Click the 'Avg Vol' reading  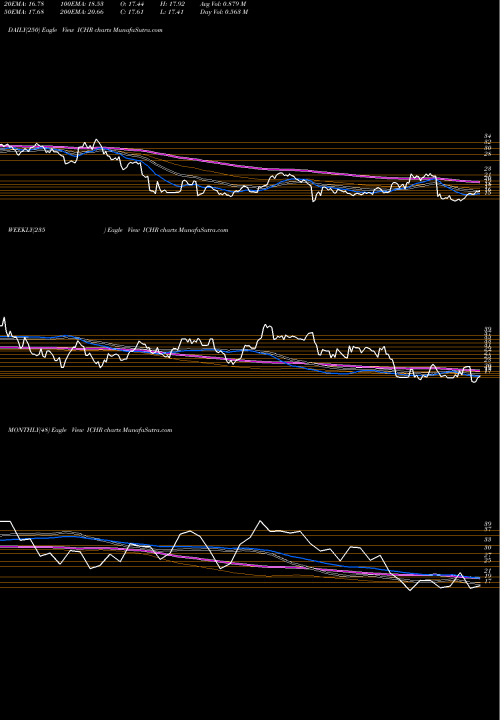click(x=223, y=4)
